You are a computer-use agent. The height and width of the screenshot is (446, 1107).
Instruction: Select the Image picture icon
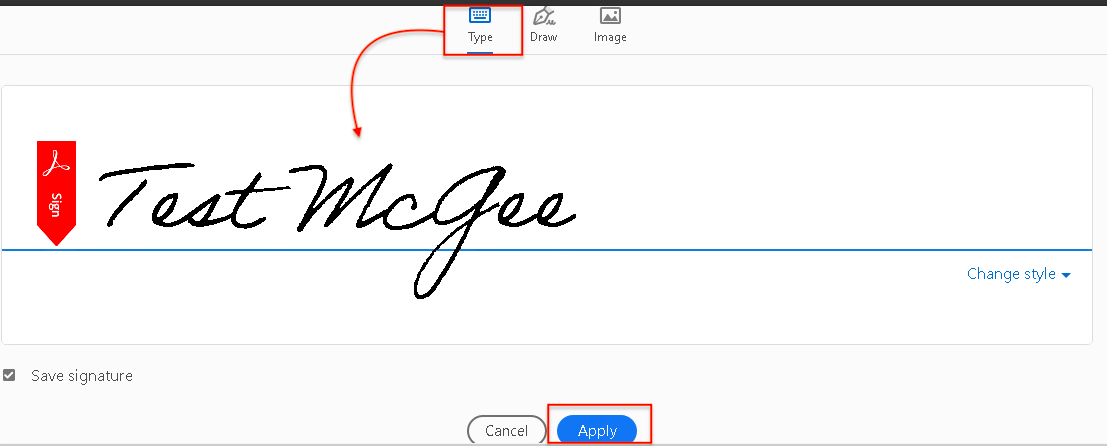610,15
